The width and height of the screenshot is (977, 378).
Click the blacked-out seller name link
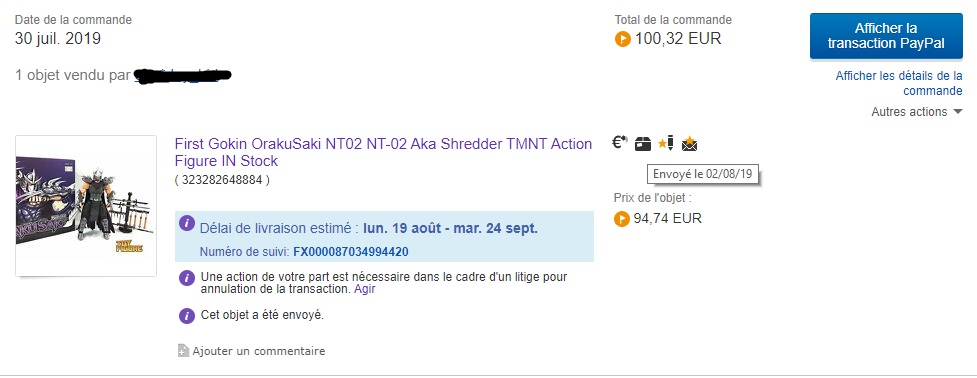(183, 75)
